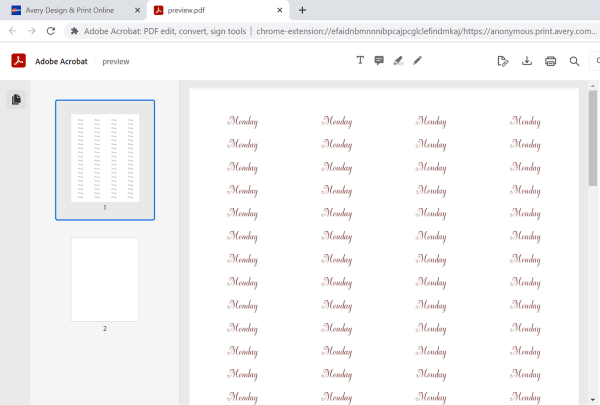Screen dimensions: 600x405
Task: Click the first Monday label in top row
Action: 243,121
